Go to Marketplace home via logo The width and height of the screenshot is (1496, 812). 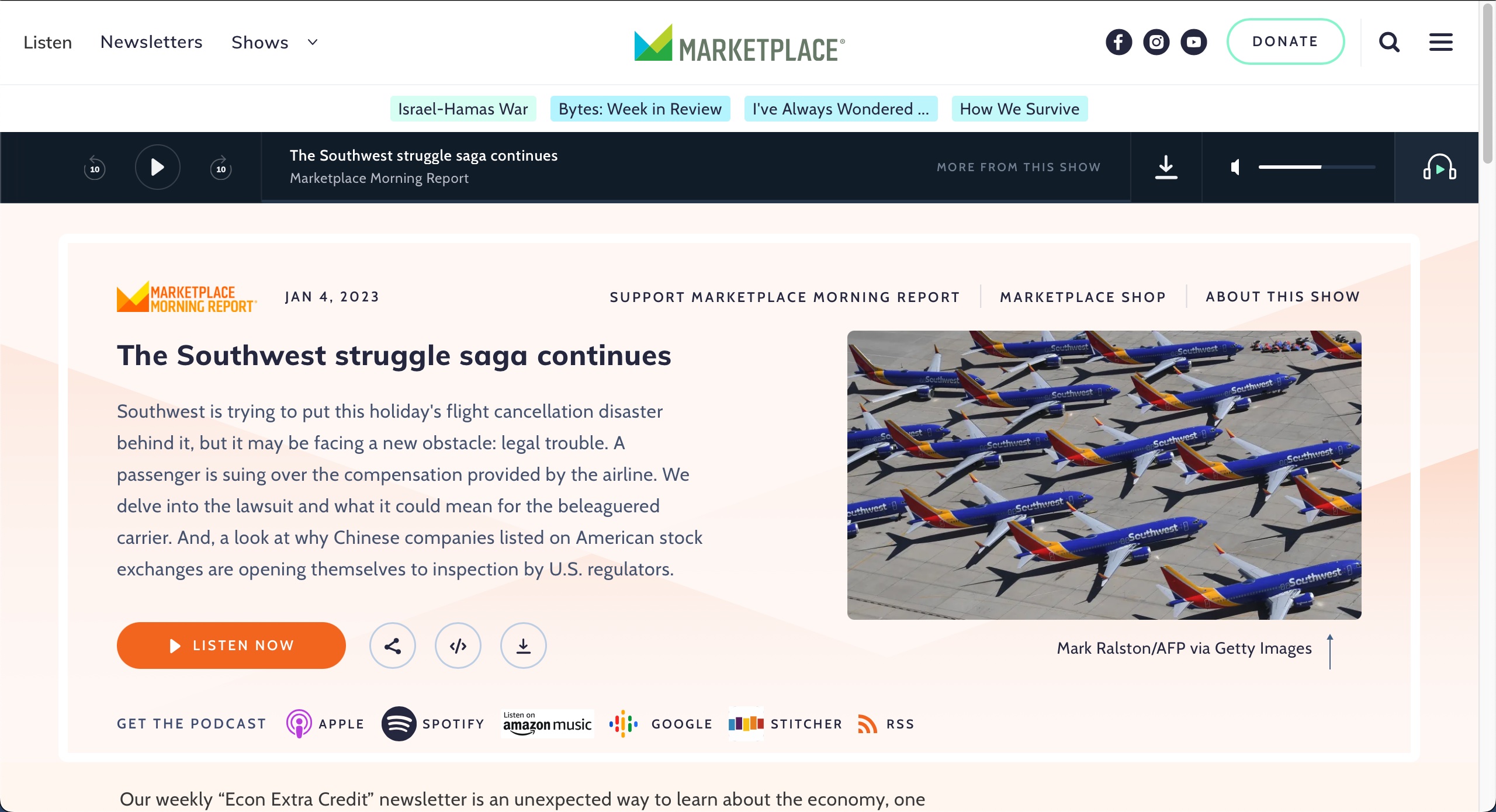point(739,43)
